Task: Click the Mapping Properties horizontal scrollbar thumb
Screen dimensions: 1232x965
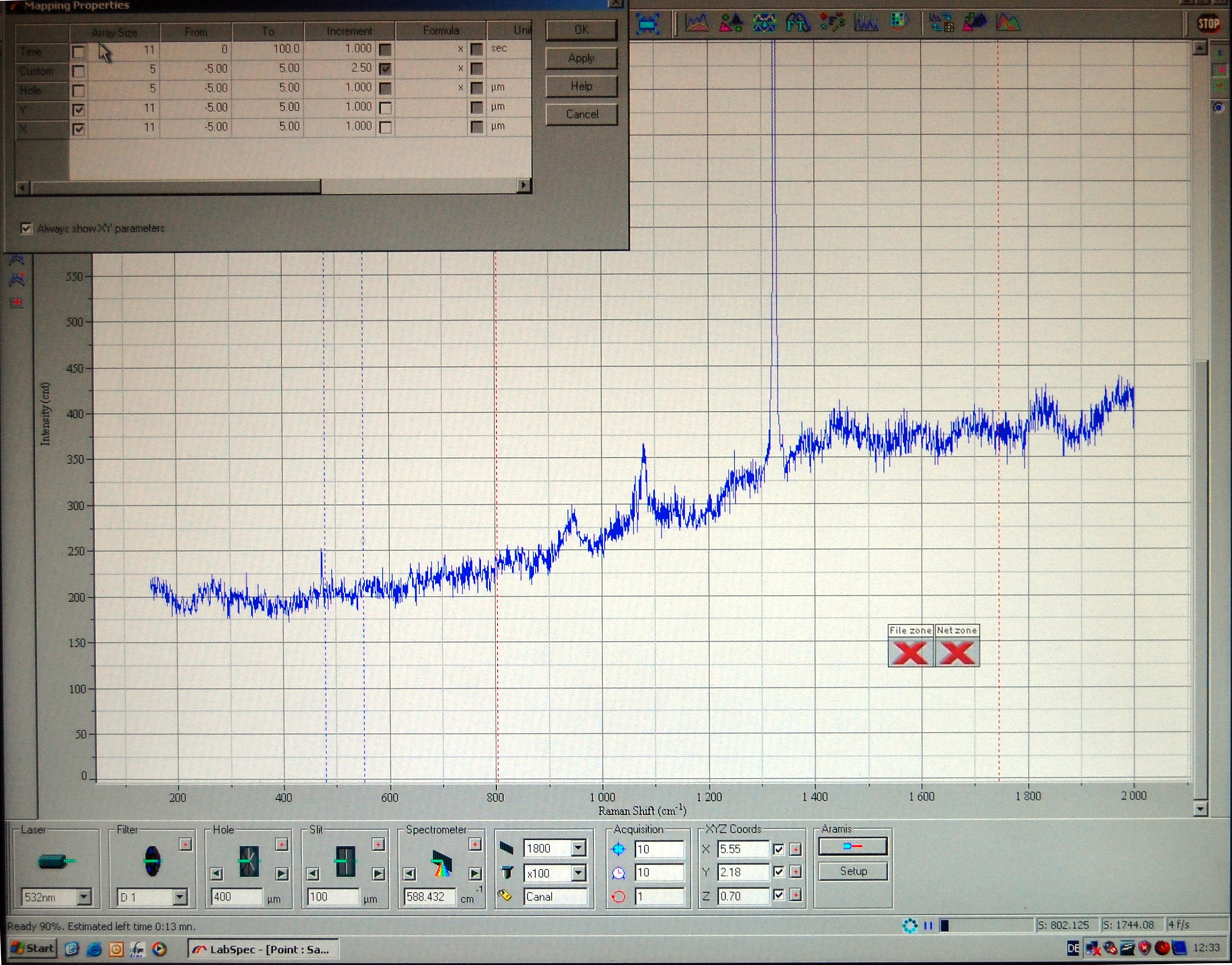Action: [x=175, y=187]
